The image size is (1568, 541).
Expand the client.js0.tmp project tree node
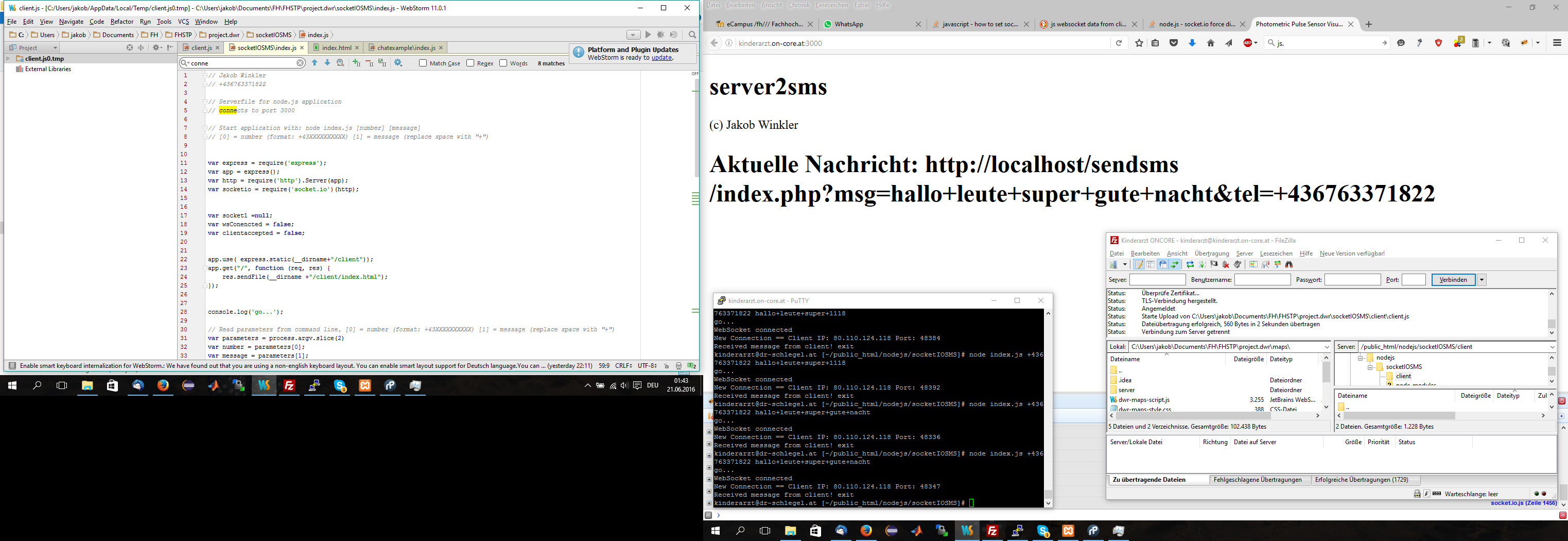click(9, 59)
